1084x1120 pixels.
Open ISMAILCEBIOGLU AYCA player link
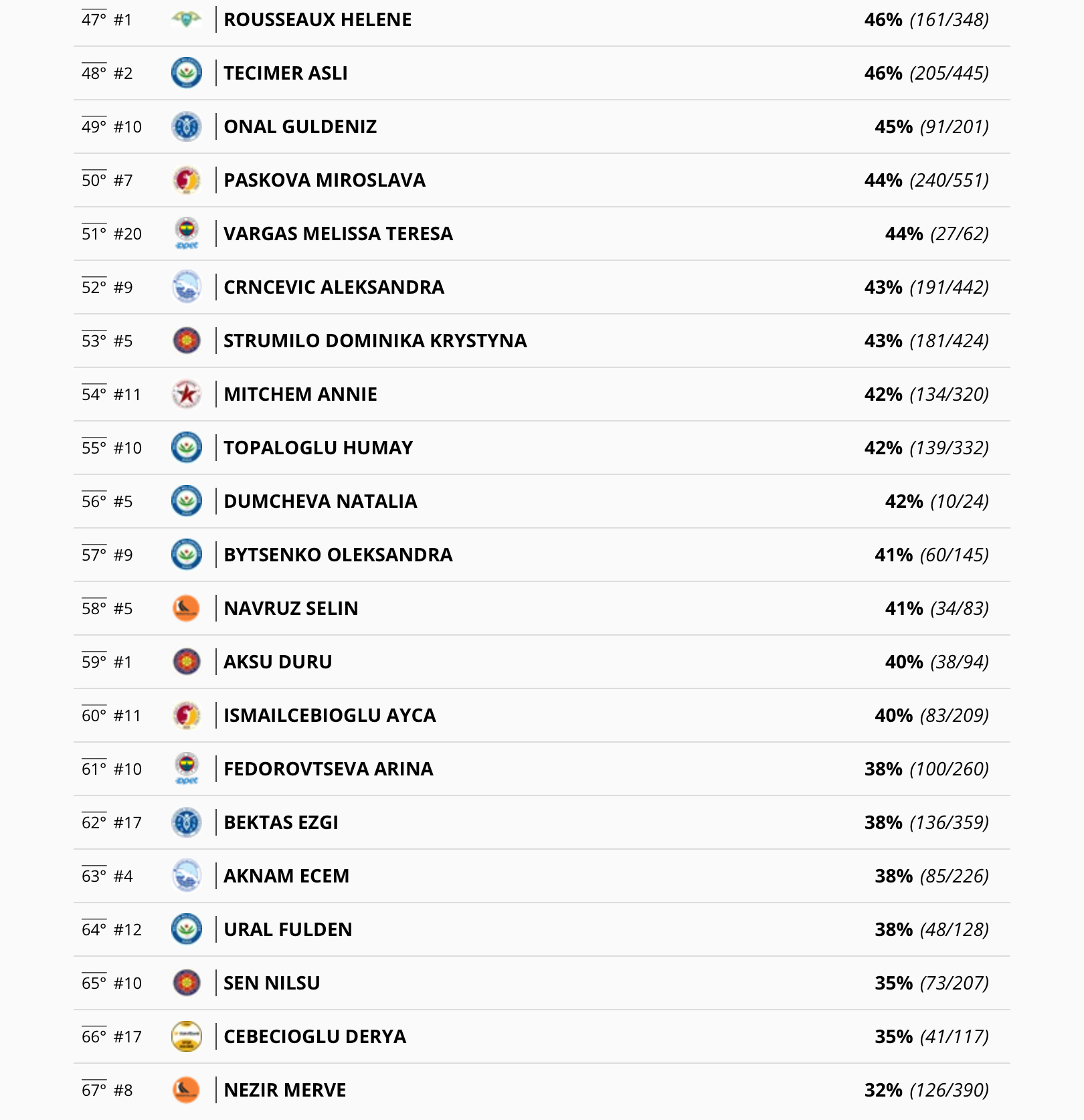[329, 715]
